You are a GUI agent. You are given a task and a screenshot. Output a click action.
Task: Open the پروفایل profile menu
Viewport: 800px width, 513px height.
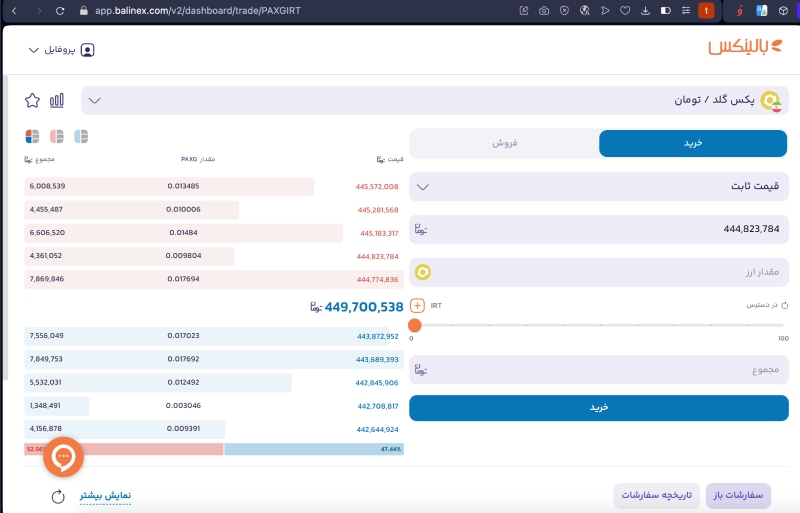(62, 49)
